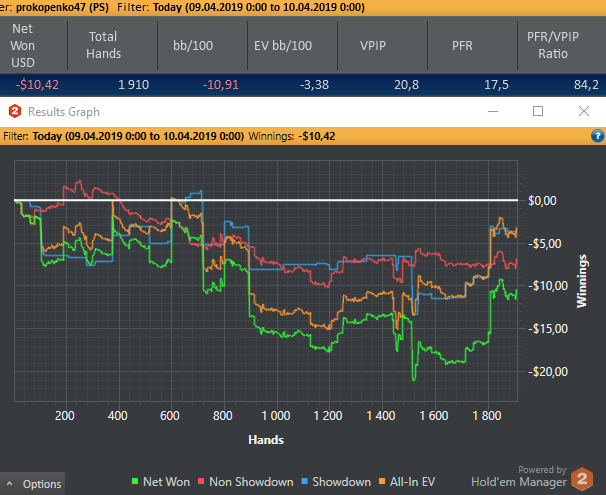Click the 1 600 hands axis tick

434,416
